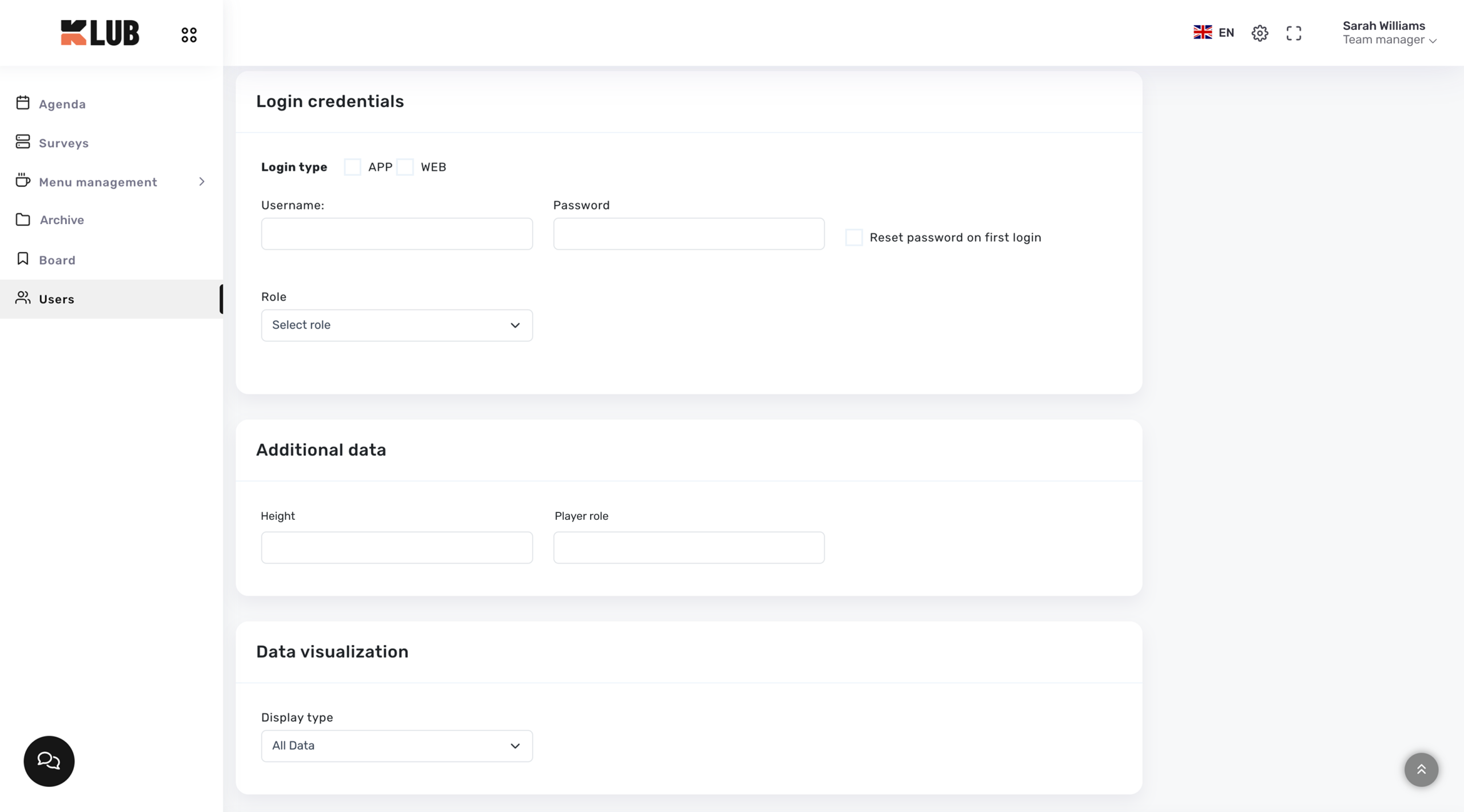Expand the Menu management submenu arrow

[x=201, y=182]
